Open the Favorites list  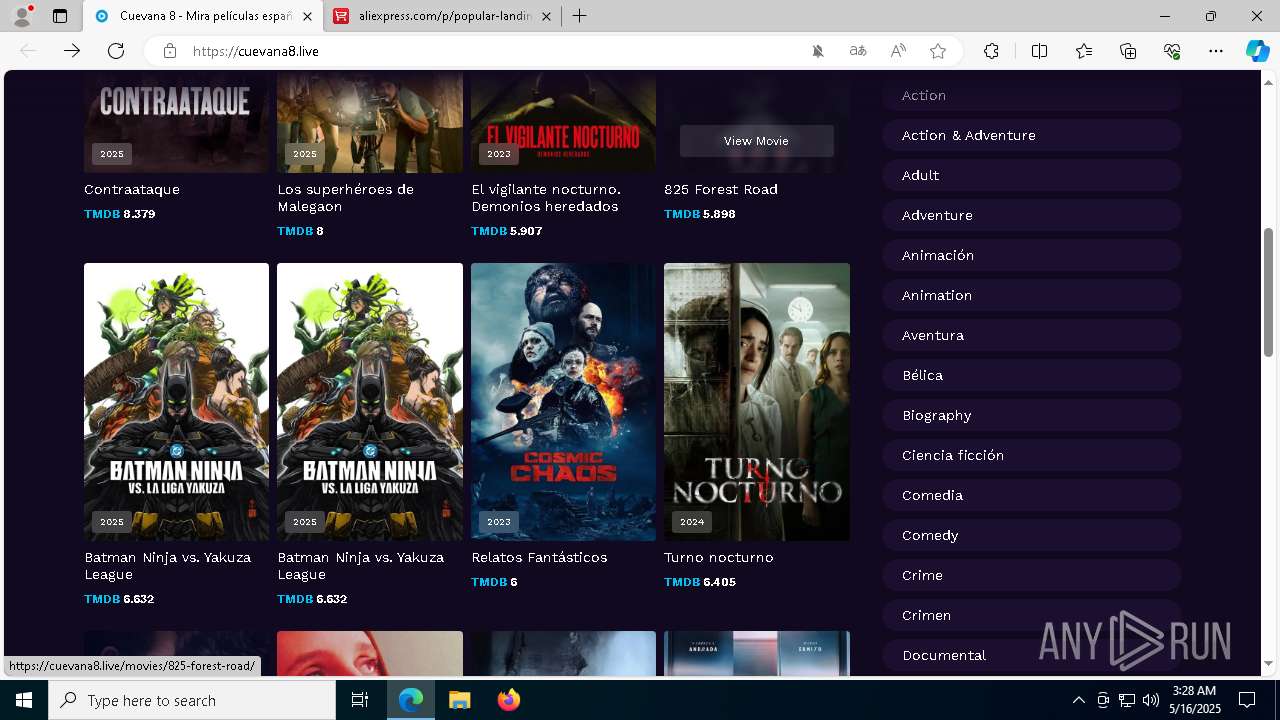tap(1084, 51)
